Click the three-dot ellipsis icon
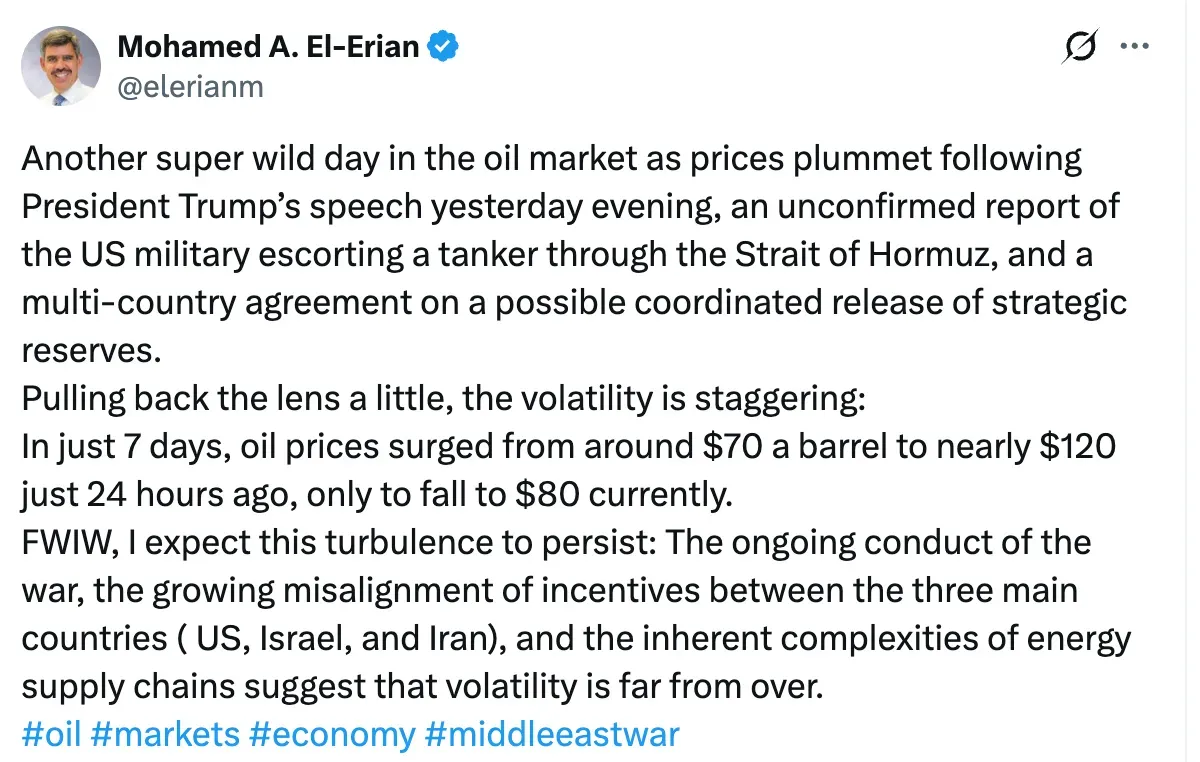The image size is (1200, 762). pyautogui.click(x=1136, y=44)
